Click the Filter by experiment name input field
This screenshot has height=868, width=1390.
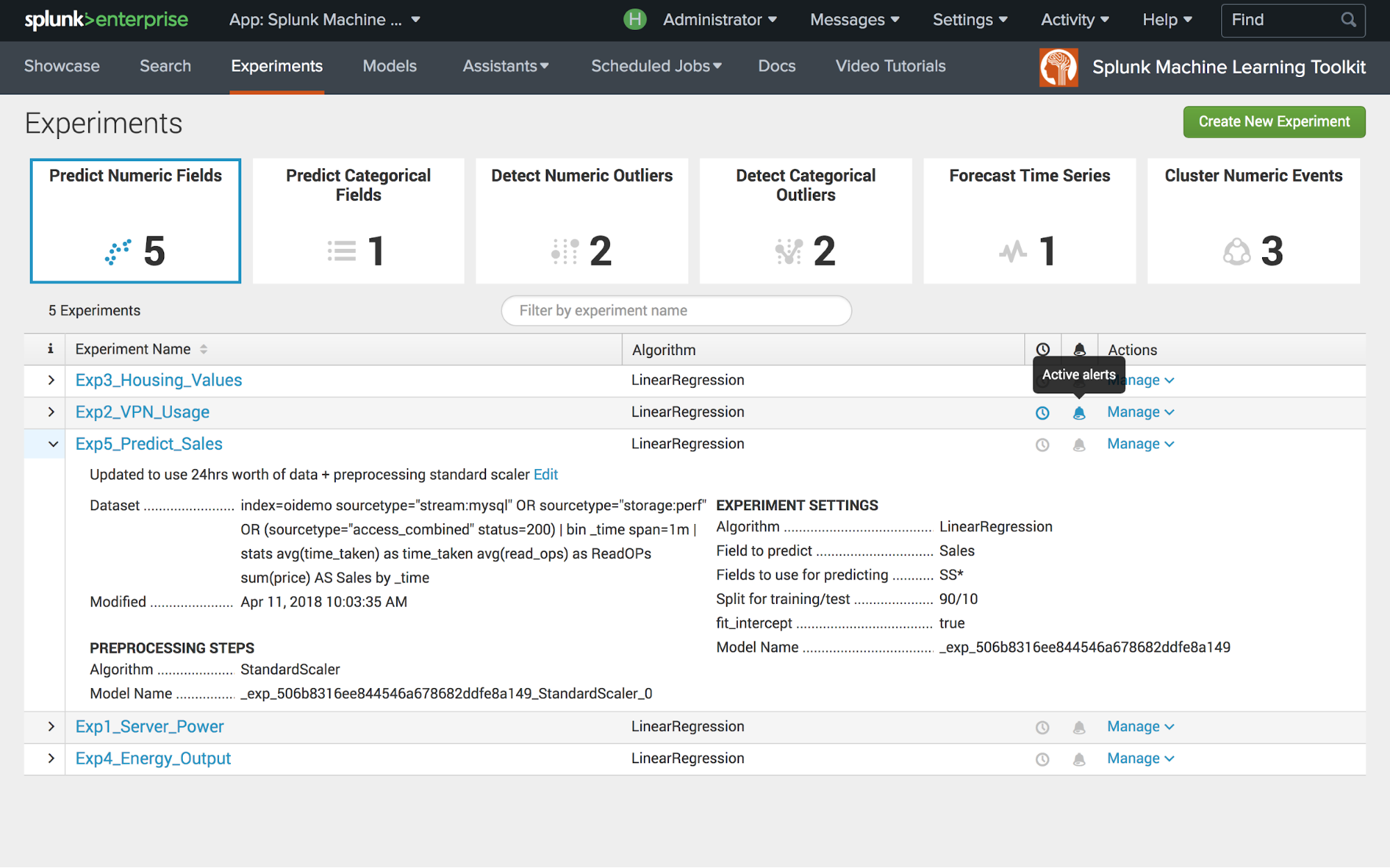[x=676, y=310]
